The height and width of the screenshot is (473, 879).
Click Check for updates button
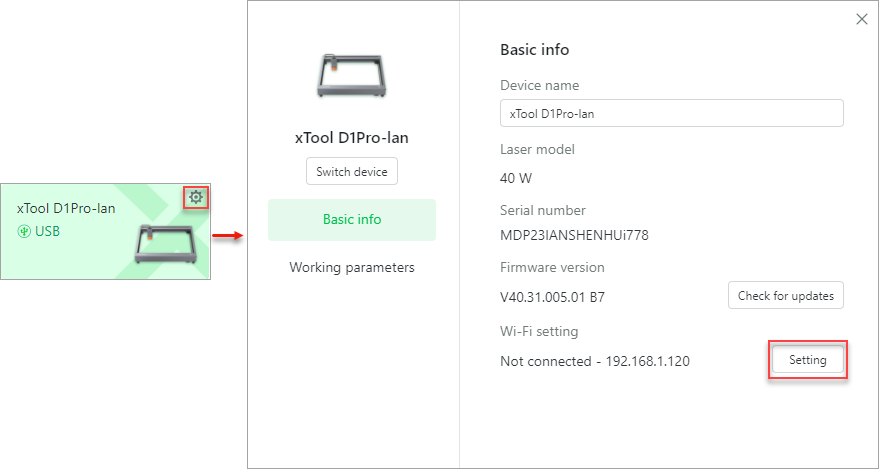point(785,296)
